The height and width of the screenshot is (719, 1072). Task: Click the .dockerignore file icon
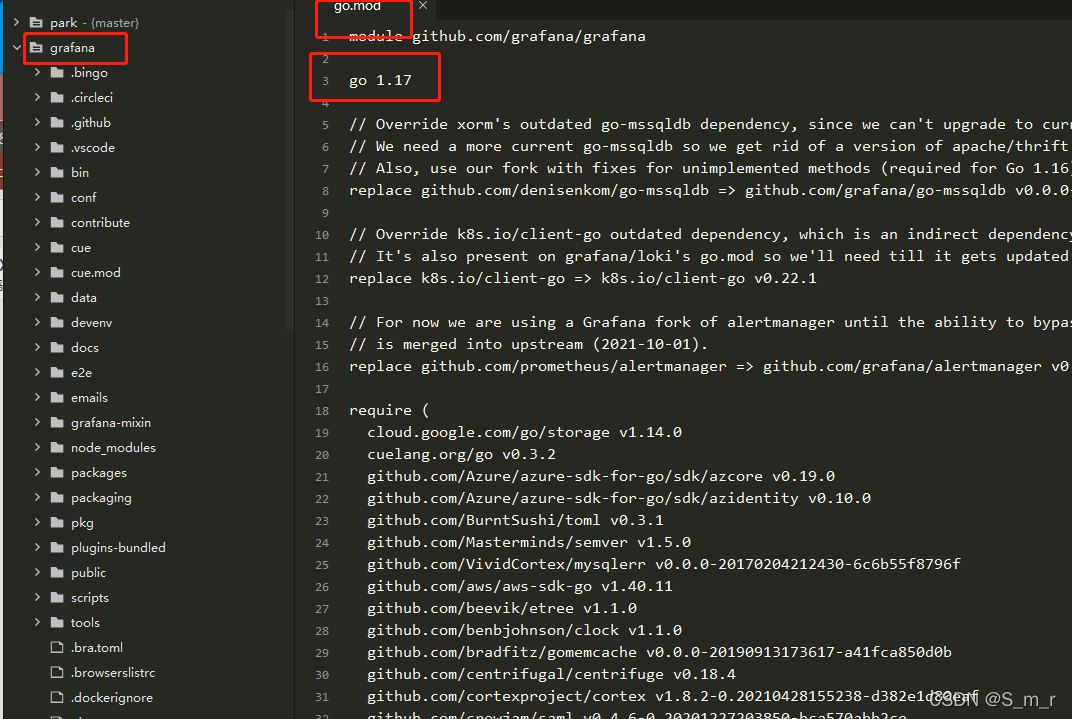click(x=57, y=698)
